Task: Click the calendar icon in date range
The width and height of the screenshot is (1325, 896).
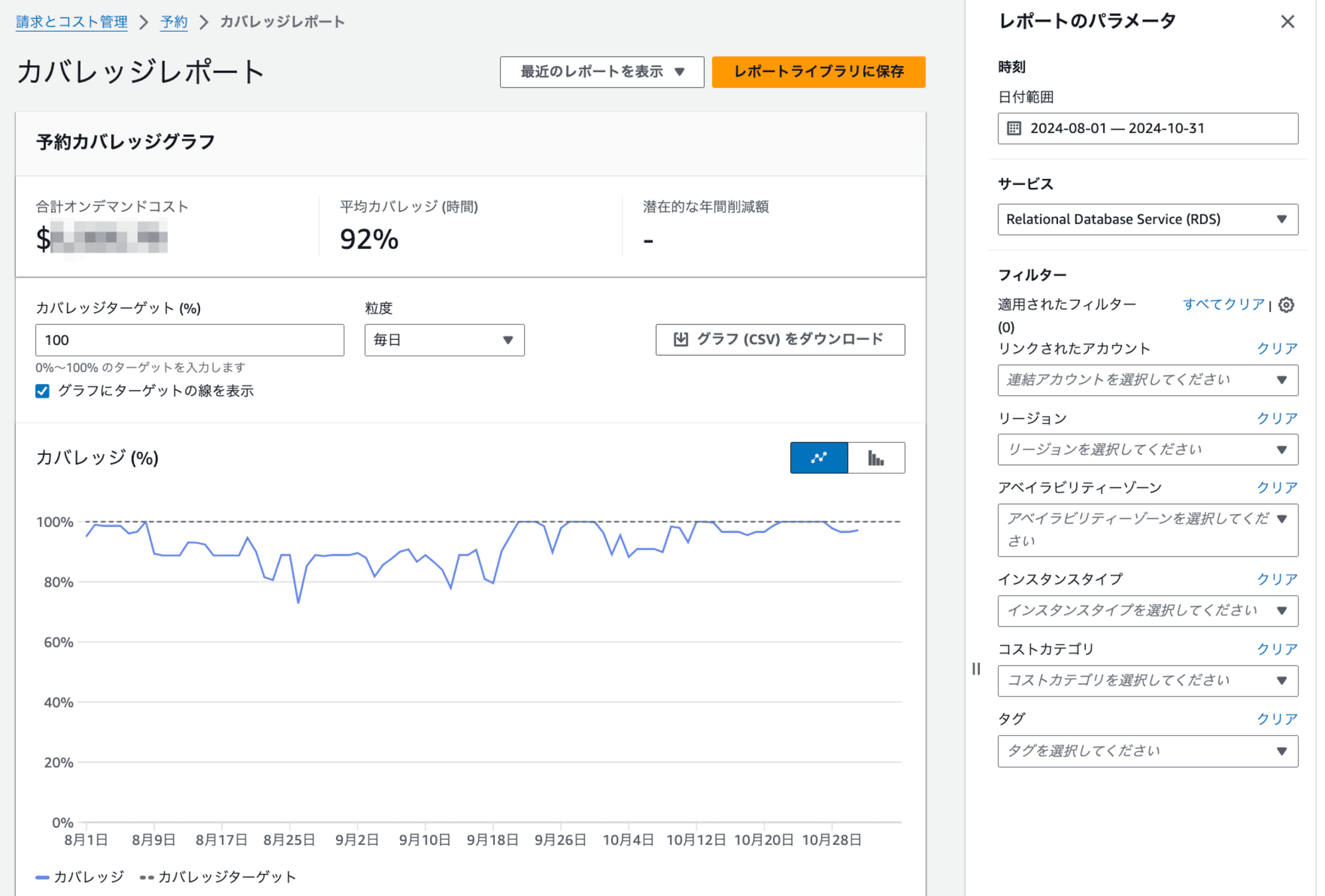Action: coord(1014,128)
